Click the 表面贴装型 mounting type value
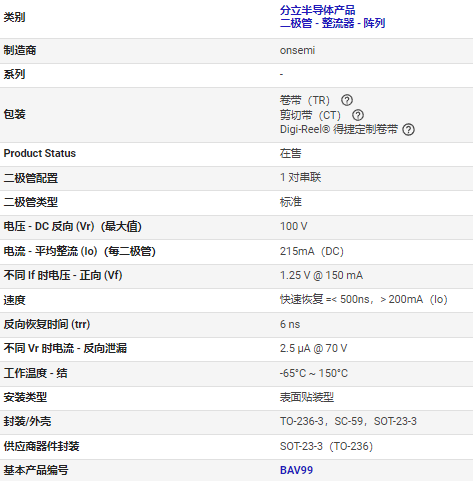Image resolution: width=473 pixels, height=481 pixels. [307, 397]
